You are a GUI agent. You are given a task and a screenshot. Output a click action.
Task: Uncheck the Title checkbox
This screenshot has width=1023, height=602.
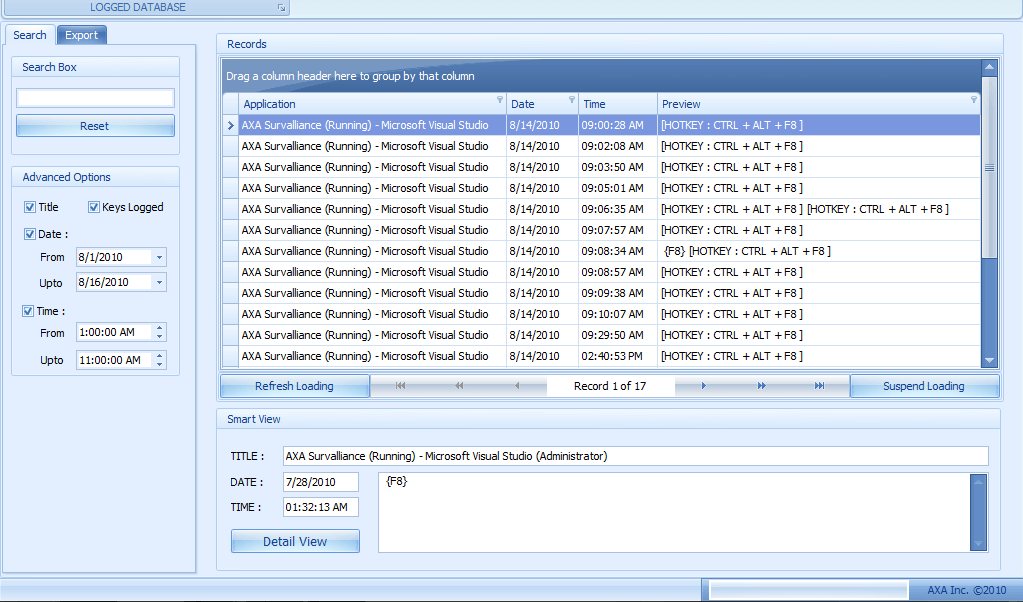click(30, 208)
